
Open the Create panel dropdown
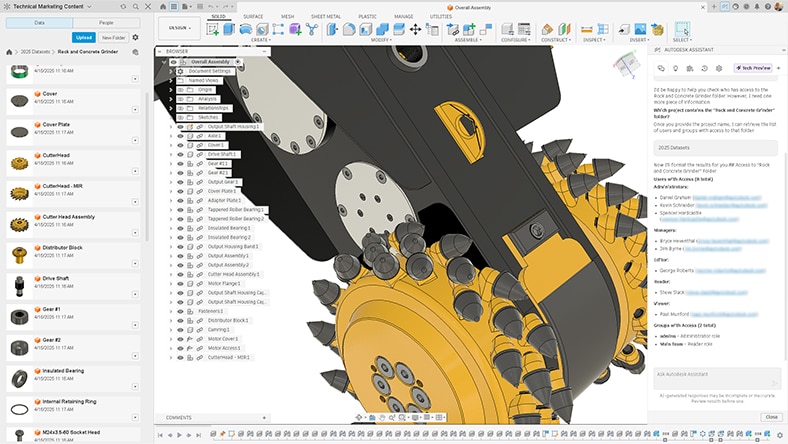click(260, 40)
